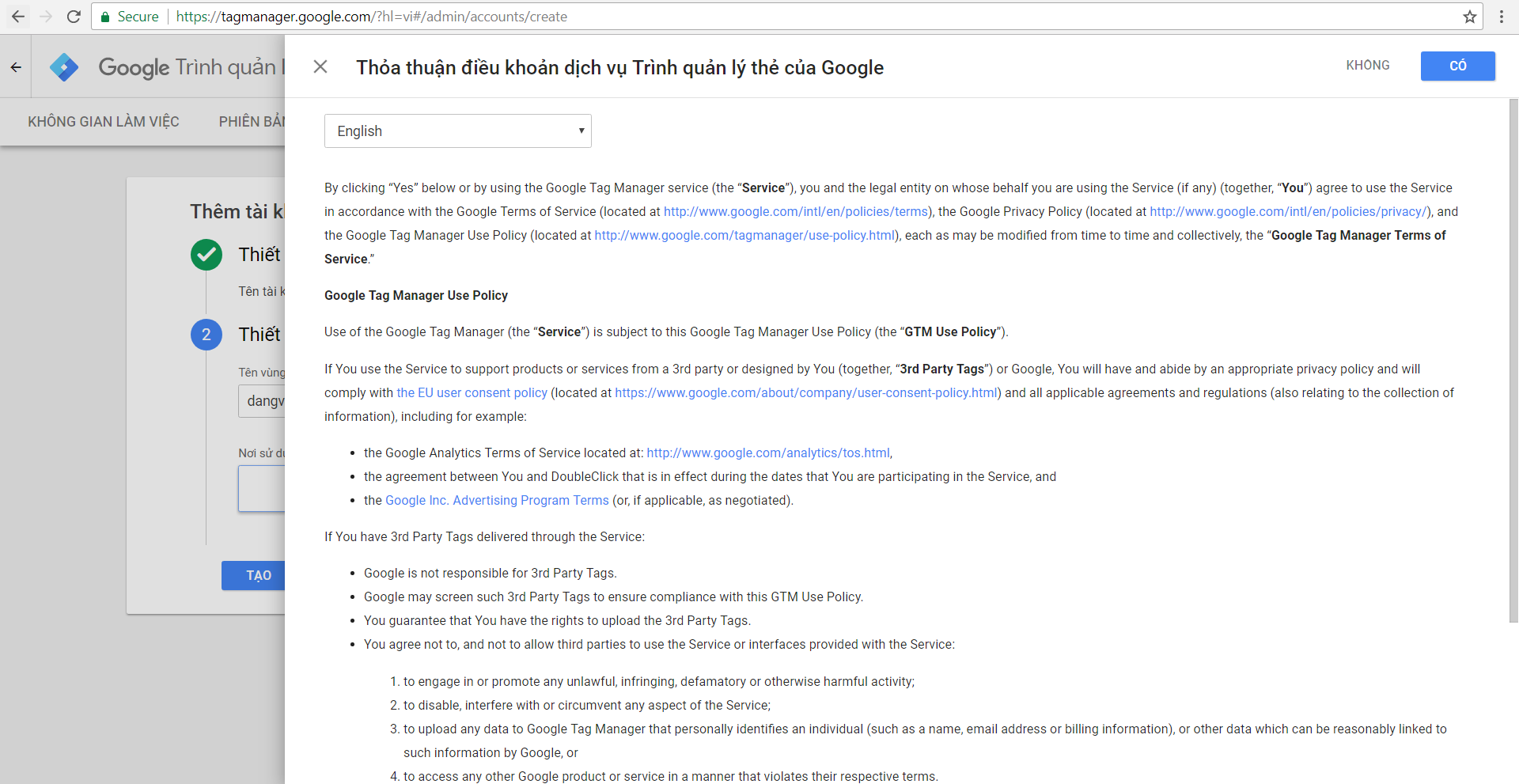Open the English language dropdown
Screen dimensions: 1519x784
458,131
